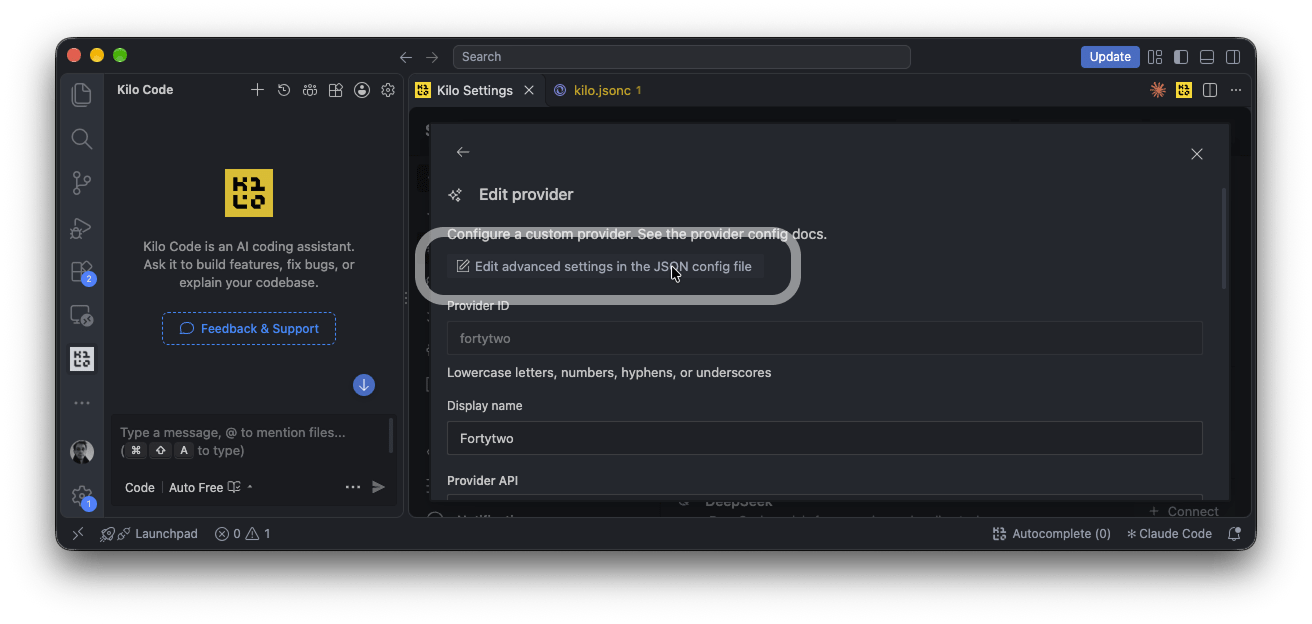Open the Explorer view in the activity bar
1312x624 pixels.
pos(82,95)
